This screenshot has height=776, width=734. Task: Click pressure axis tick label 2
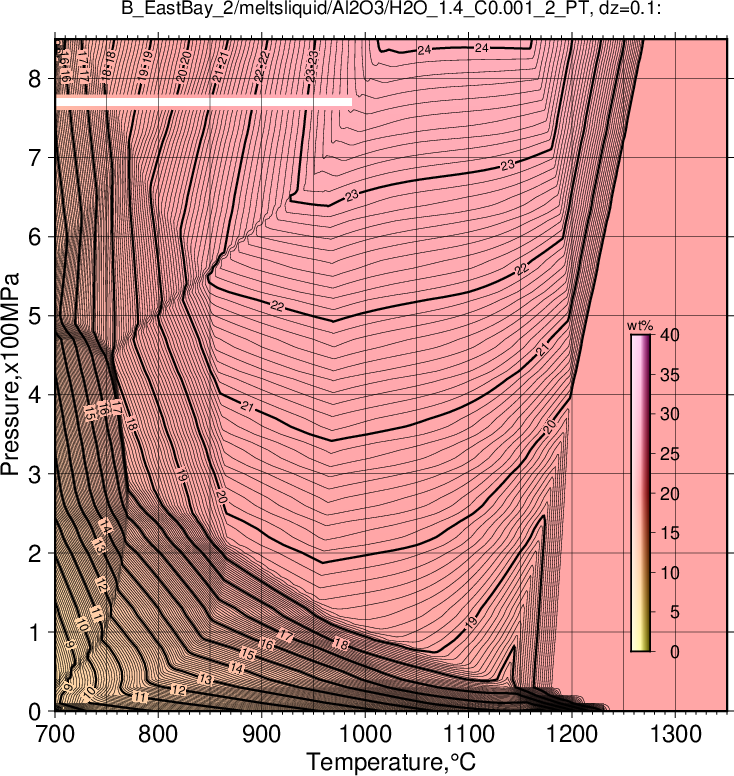tap(35, 553)
